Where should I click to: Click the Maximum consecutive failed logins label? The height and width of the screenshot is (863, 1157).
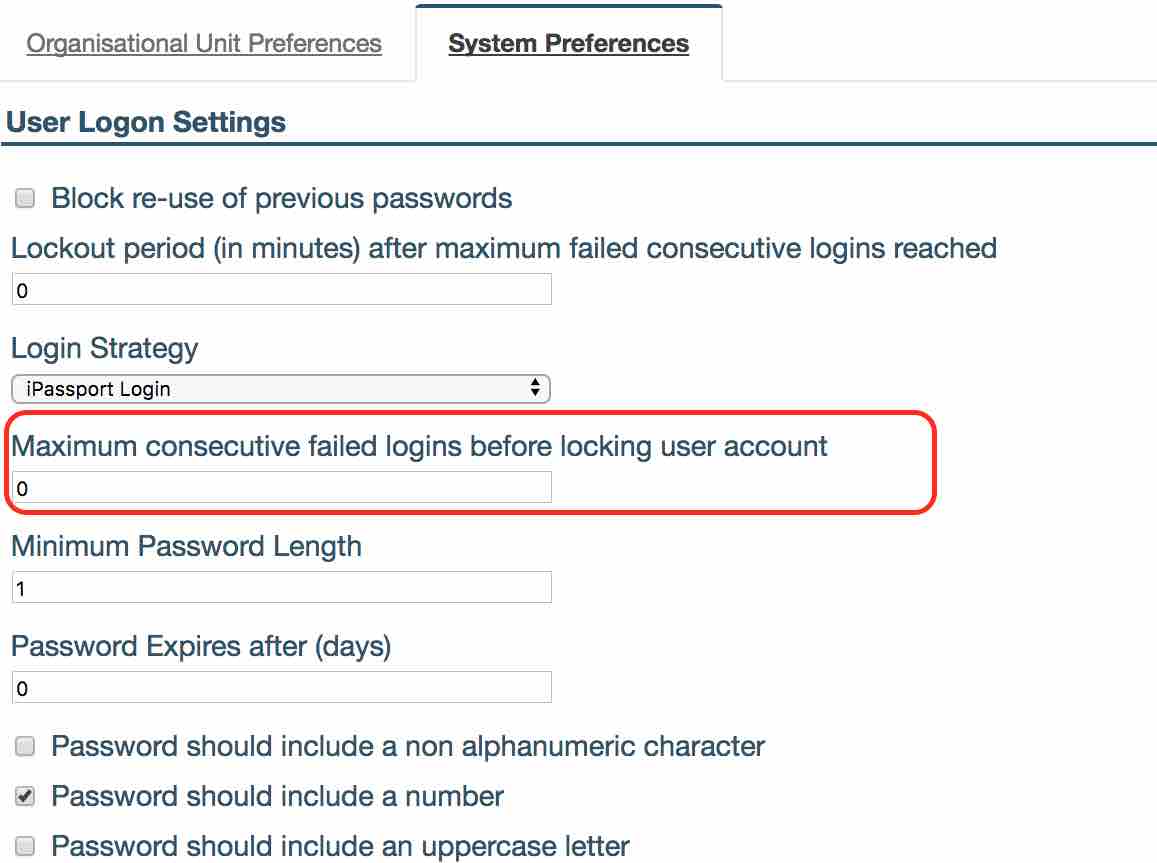pos(419,446)
